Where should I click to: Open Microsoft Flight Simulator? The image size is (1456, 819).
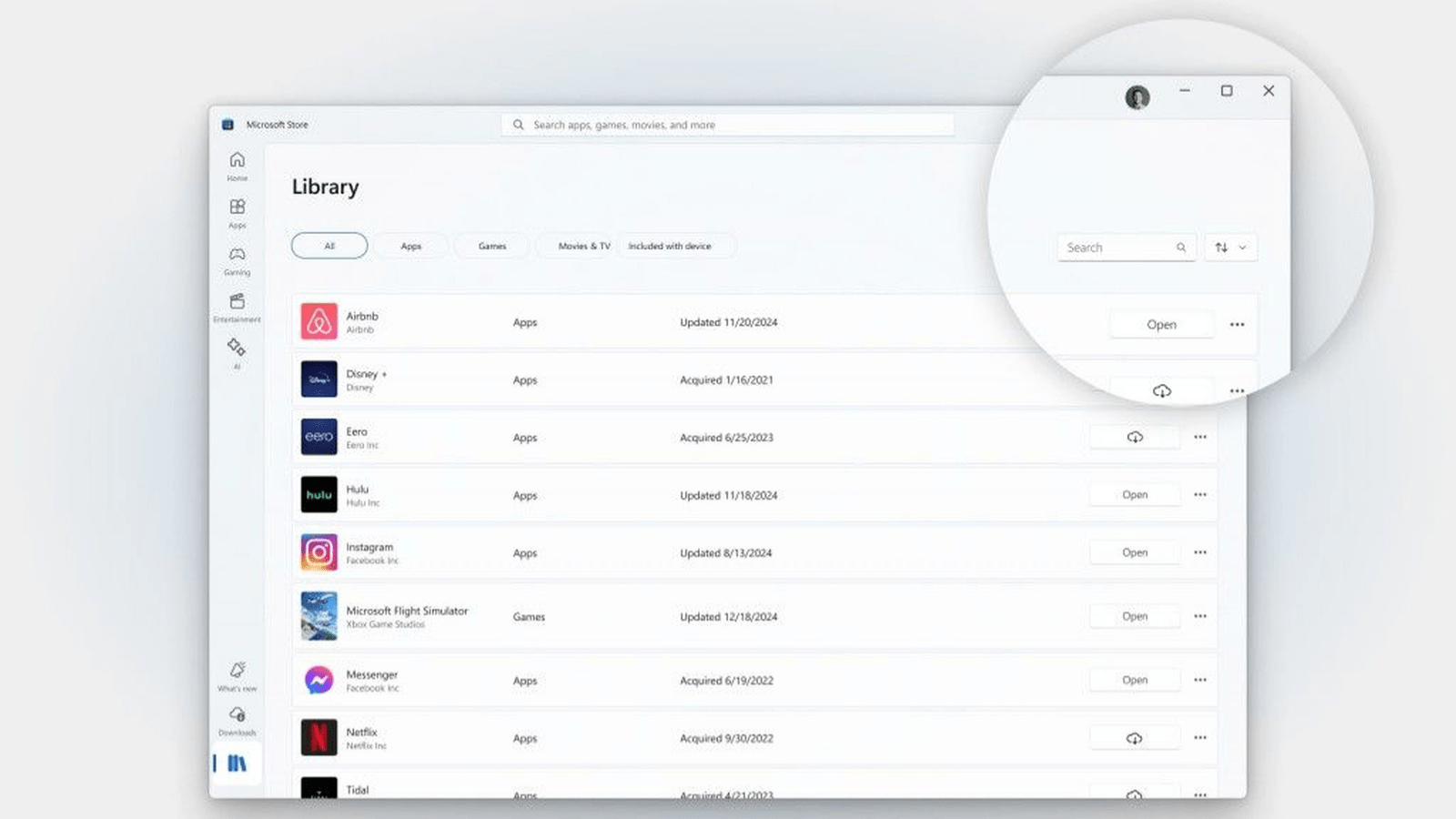[1135, 616]
